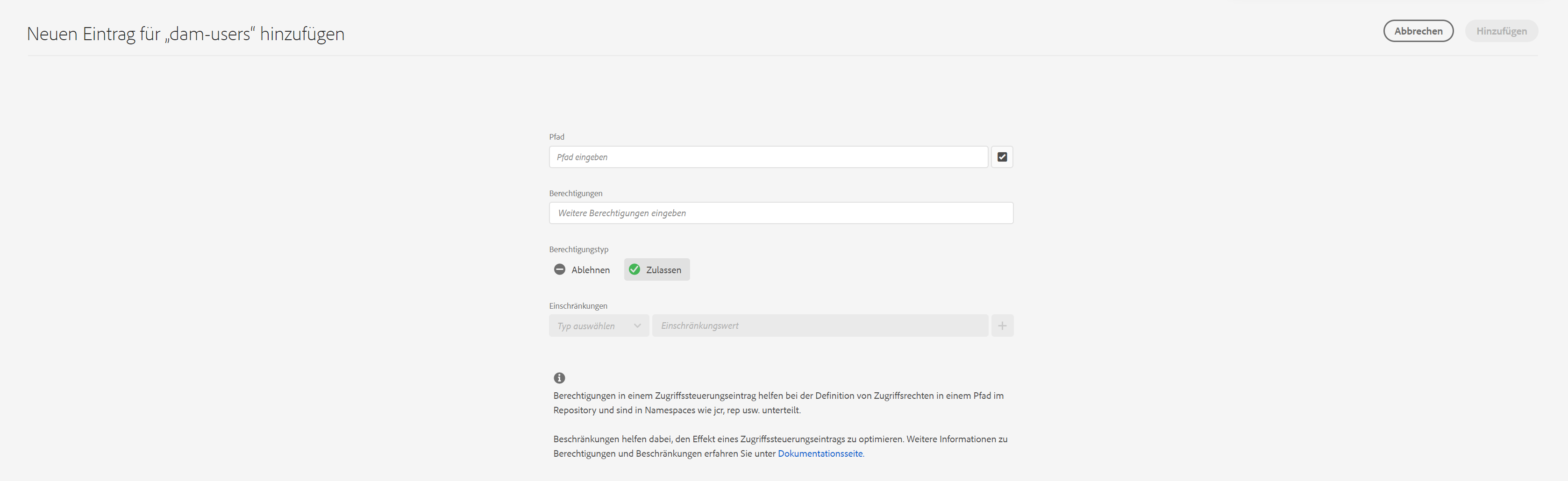The height and width of the screenshot is (481, 1568).
Task: Click the deny minus icon beside Ablehnen
Action: [559, 269]
